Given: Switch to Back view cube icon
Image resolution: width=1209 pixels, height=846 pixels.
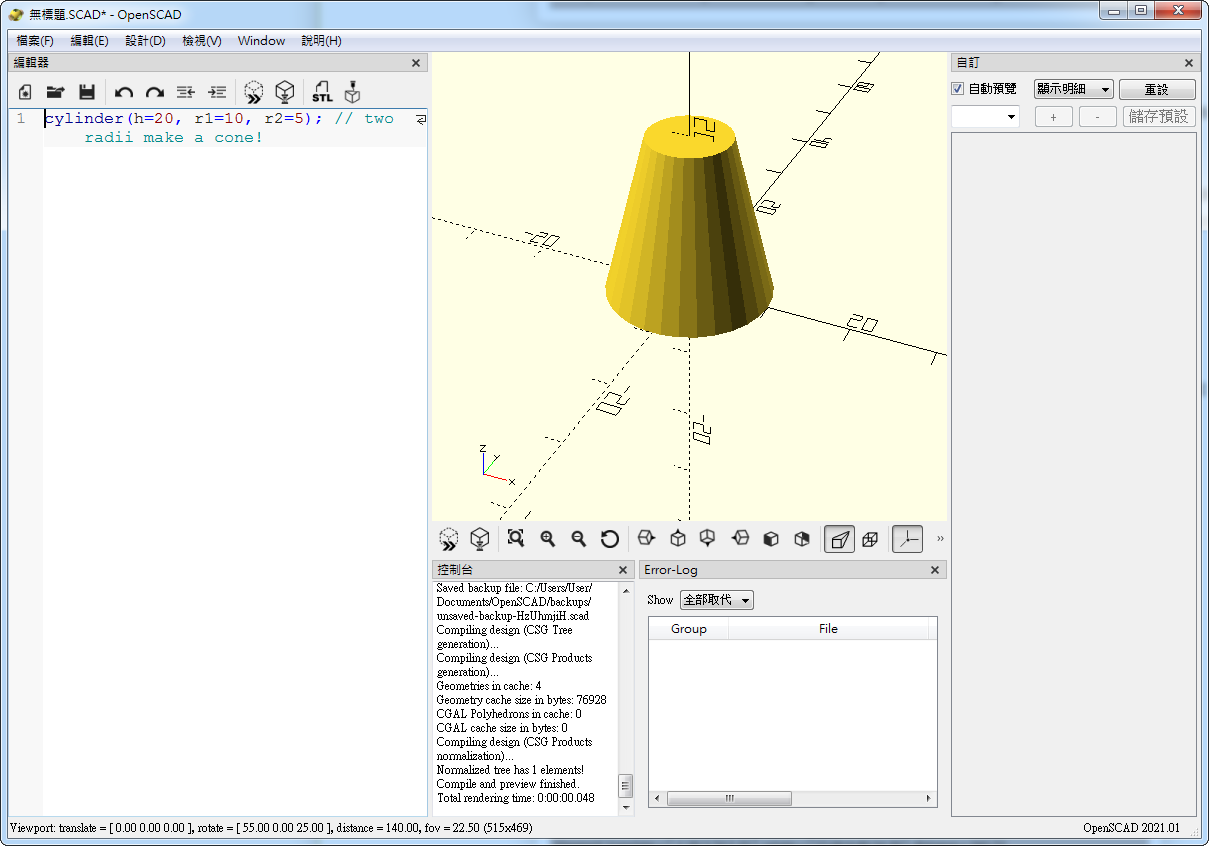Looking at the screenshot, I should pos(802,538).
